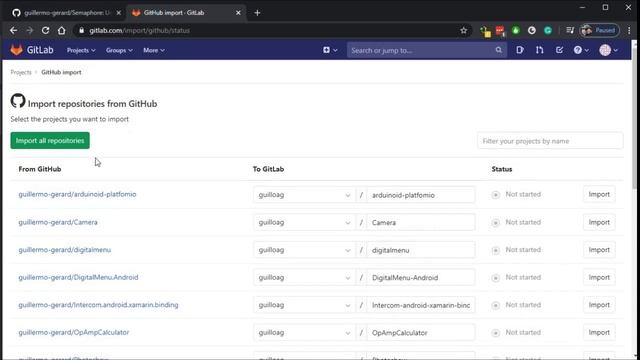Screen dimensions: 640x360
Task: Click the search magnifier icon
Action: coord(498,50)
